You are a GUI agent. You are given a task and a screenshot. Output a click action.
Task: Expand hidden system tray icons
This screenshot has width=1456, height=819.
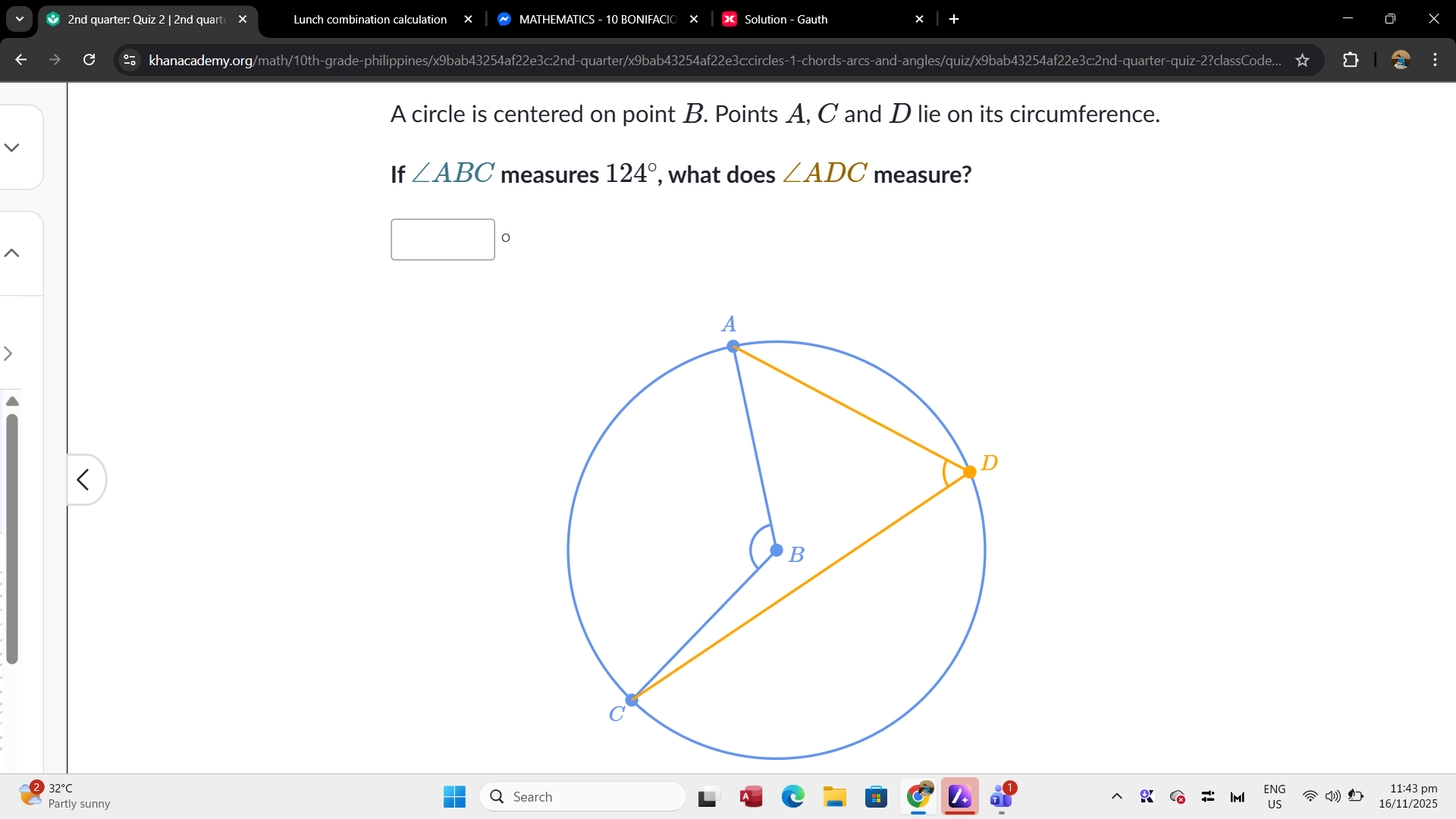click(x=1116, y=796)
